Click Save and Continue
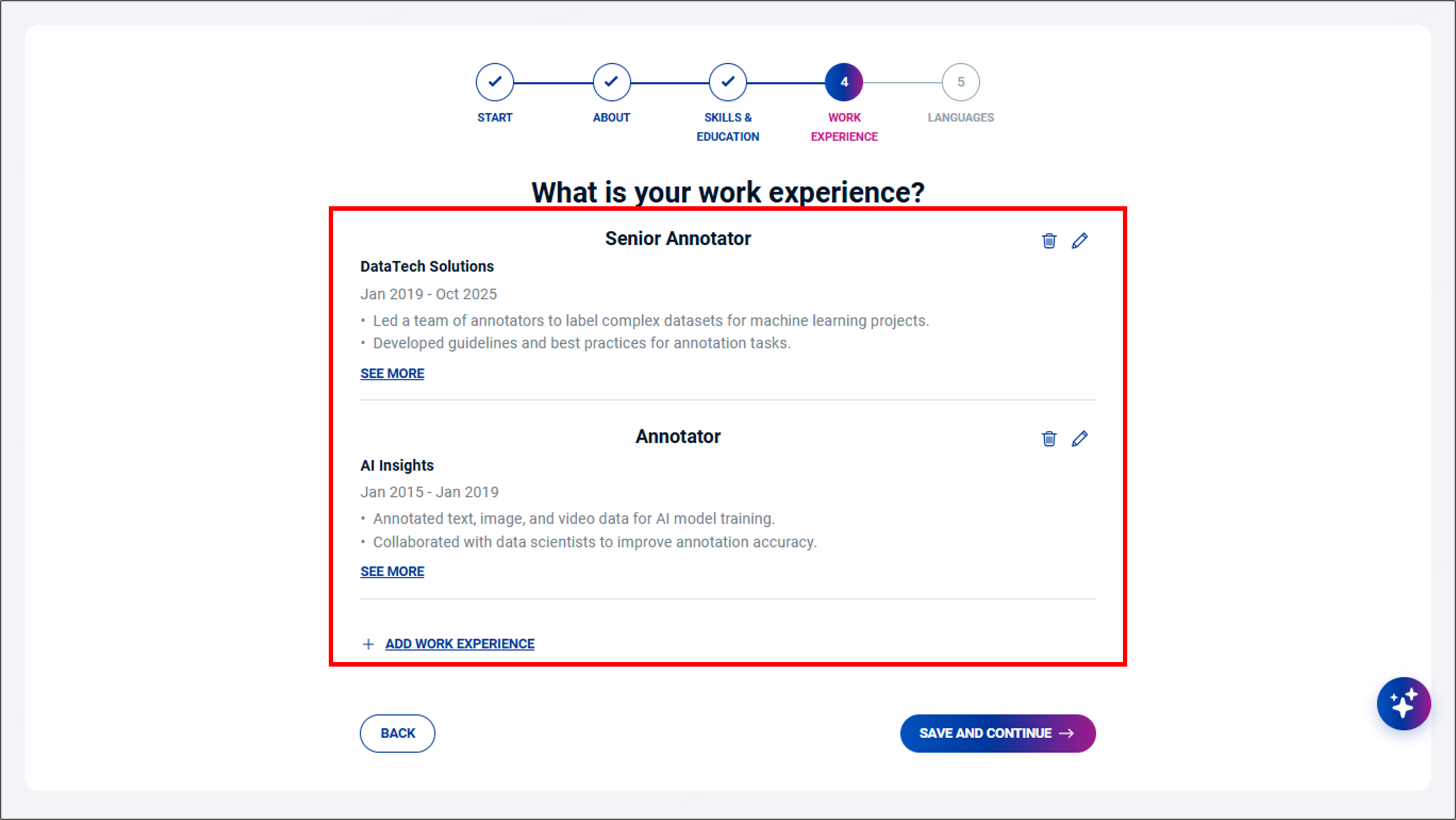The width and height of the screenshot is (1456, 820). pos(997,733)
